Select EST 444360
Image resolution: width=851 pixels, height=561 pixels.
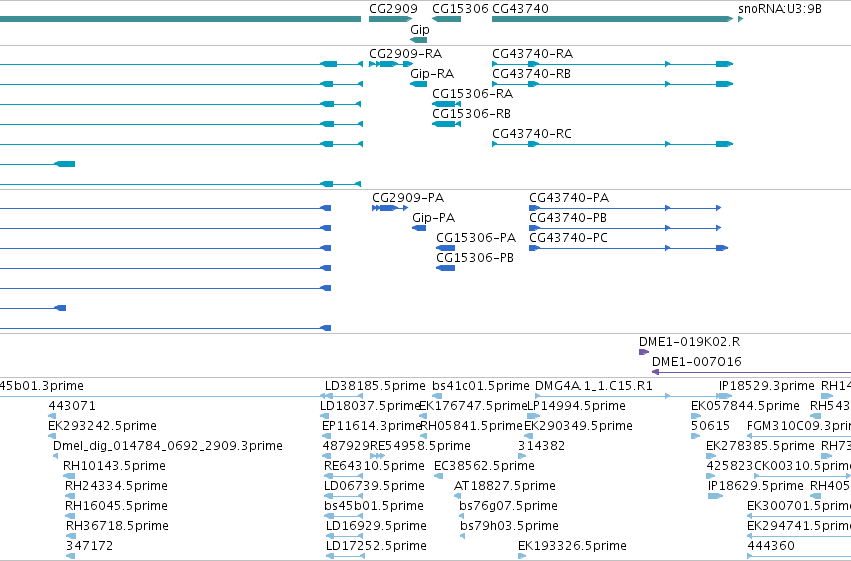[771, 546]
